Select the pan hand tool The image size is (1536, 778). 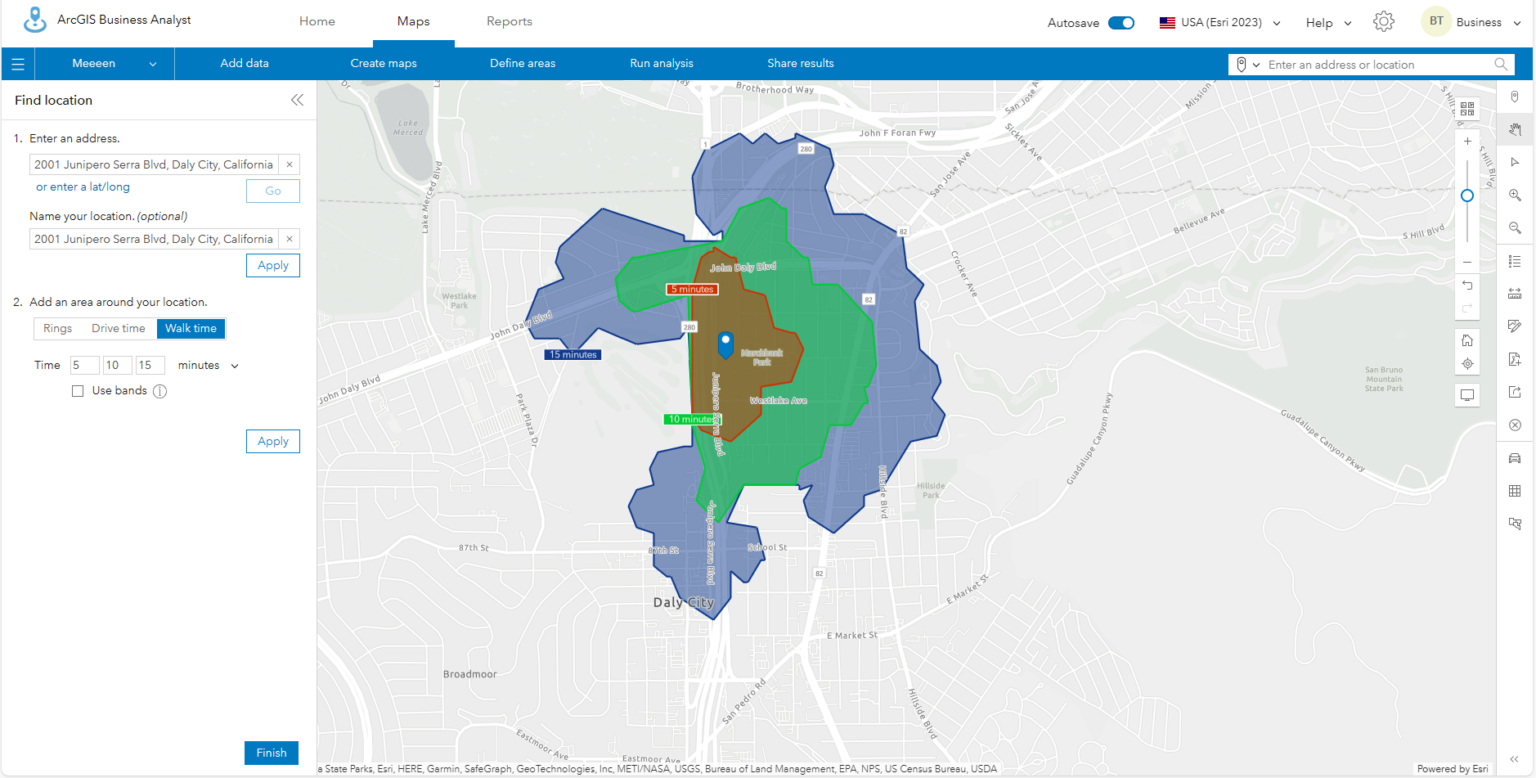pos(1515,129)
